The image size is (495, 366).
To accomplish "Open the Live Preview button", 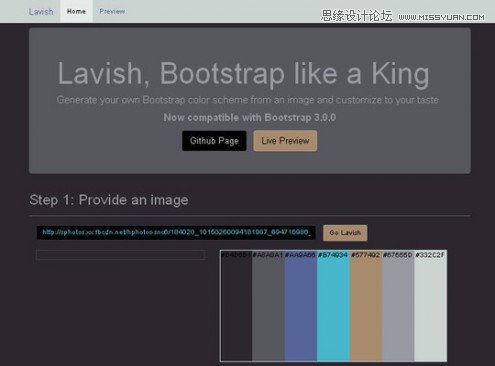I will pyautogui.click(x=285, y=141).
